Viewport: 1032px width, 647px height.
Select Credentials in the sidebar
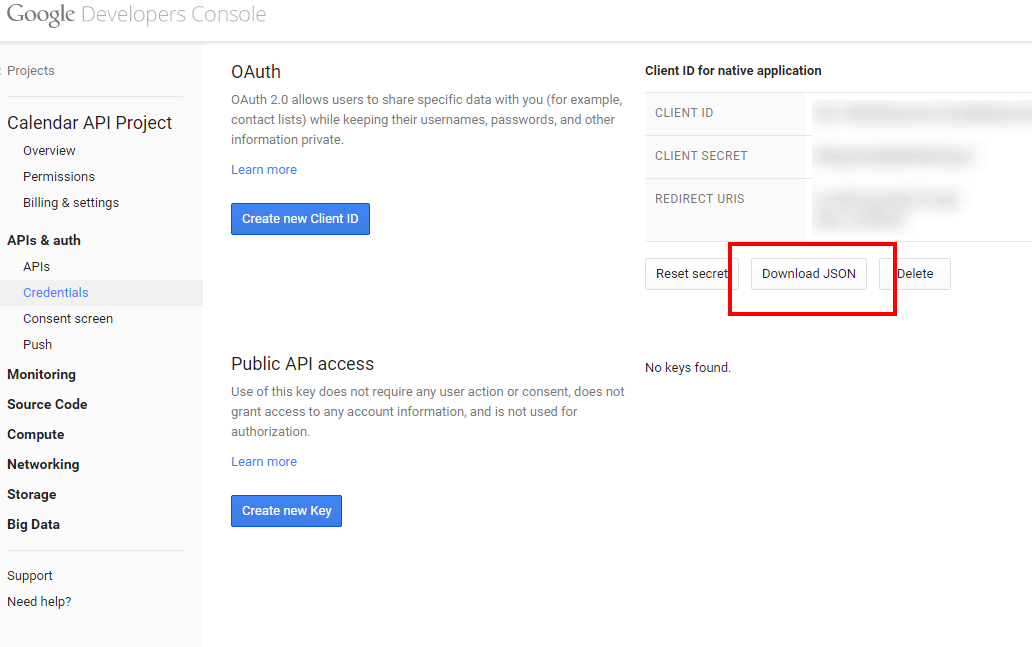coord(56,292)
